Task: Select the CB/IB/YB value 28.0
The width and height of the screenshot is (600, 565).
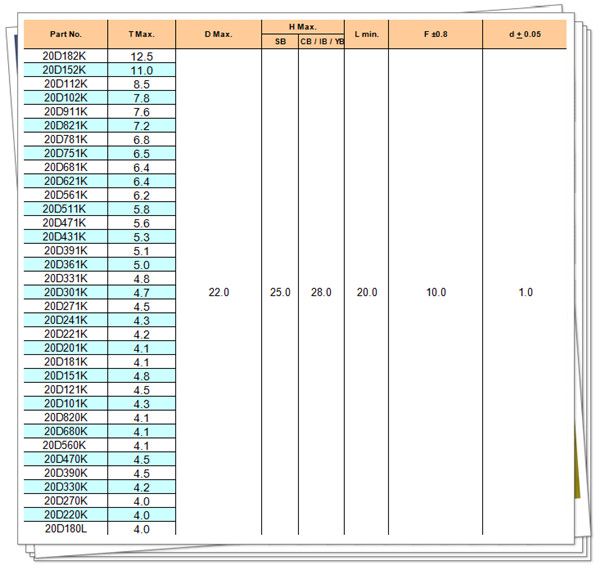Action: pos(321,292)
